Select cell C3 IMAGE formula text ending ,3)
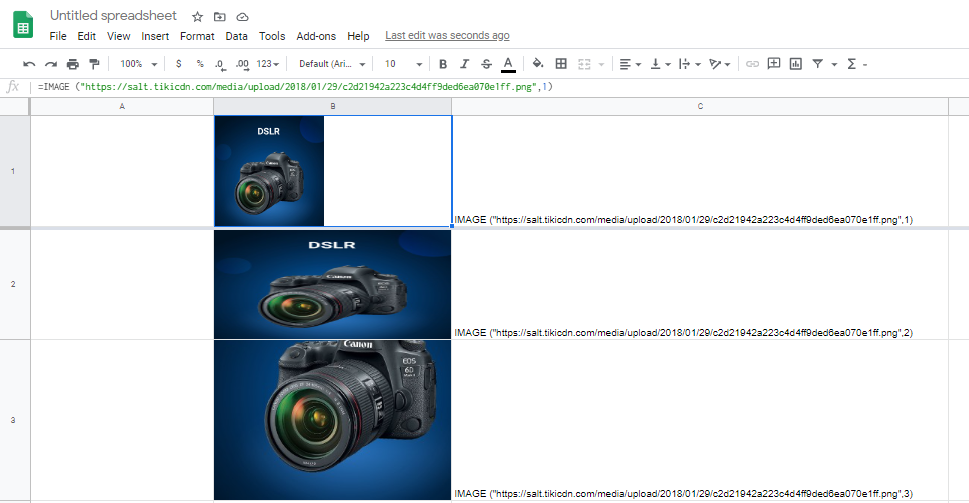The width and height of the screenshot is (969, 503). (x=683, y=494)
